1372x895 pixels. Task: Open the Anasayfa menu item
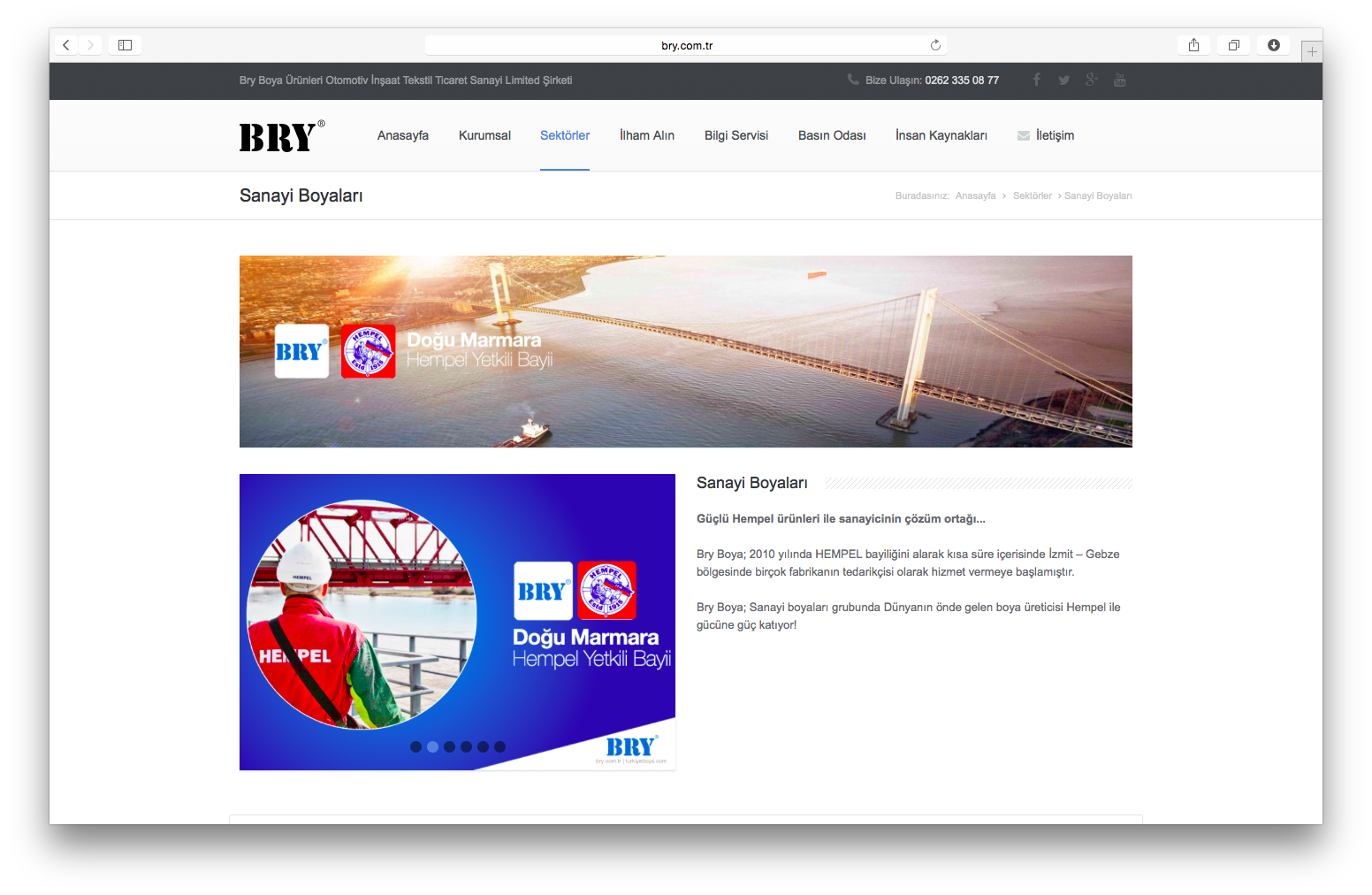(403, 135)
